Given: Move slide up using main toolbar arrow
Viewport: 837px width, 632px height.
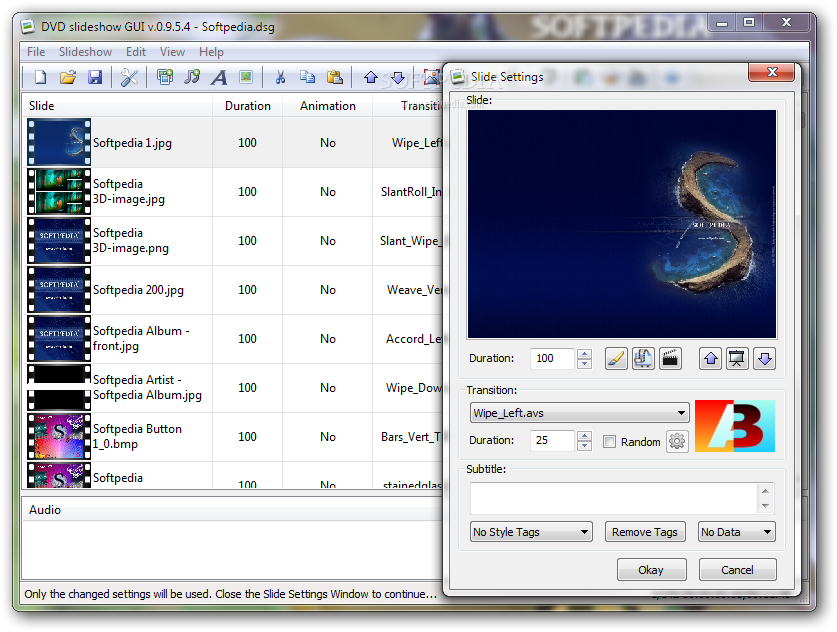Looking at the screenshot, I should [x=370, y=77].
